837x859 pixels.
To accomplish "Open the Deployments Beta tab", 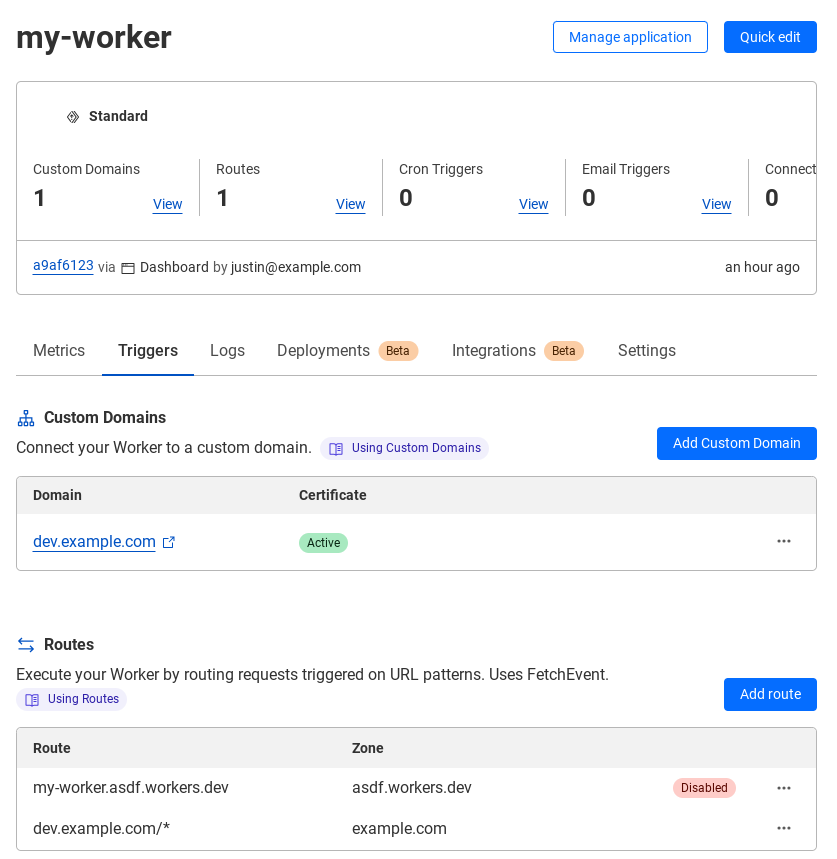I will pyautogui.click(x=347, y=350).
